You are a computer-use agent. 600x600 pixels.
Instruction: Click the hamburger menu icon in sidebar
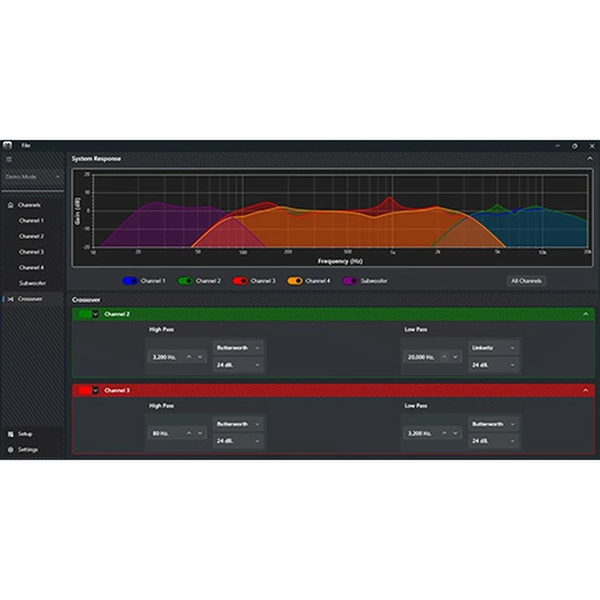pyautogui.click(x=10, y=158)
